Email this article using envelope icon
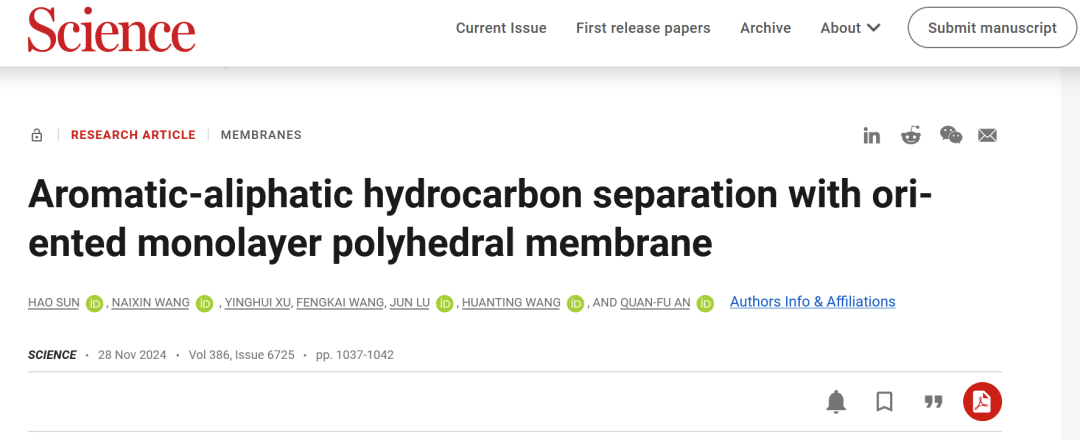Screen dimensions: 1080x440 (x=988, y=136)
